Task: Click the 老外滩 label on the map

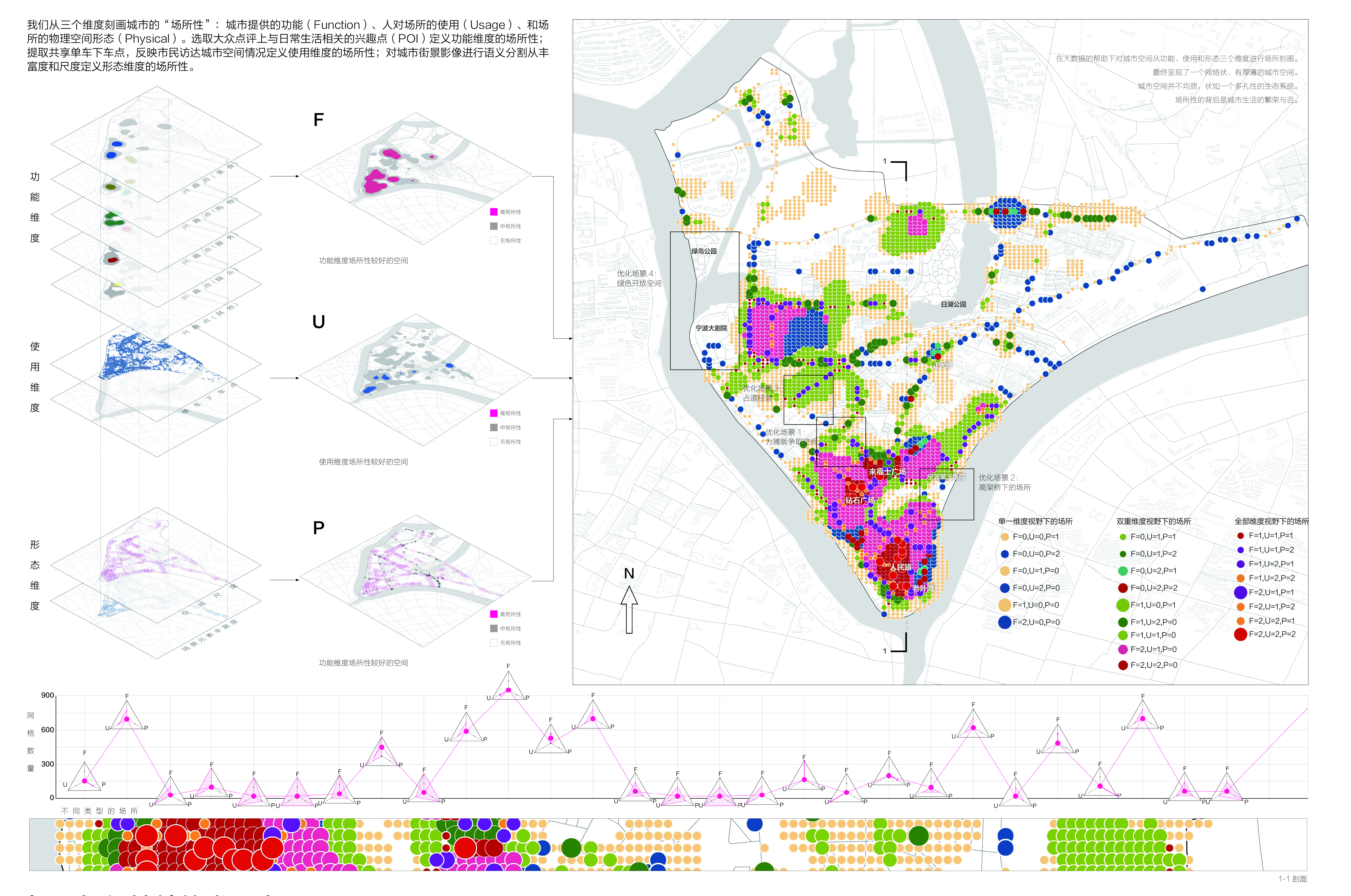Action: tap(923, 588)
